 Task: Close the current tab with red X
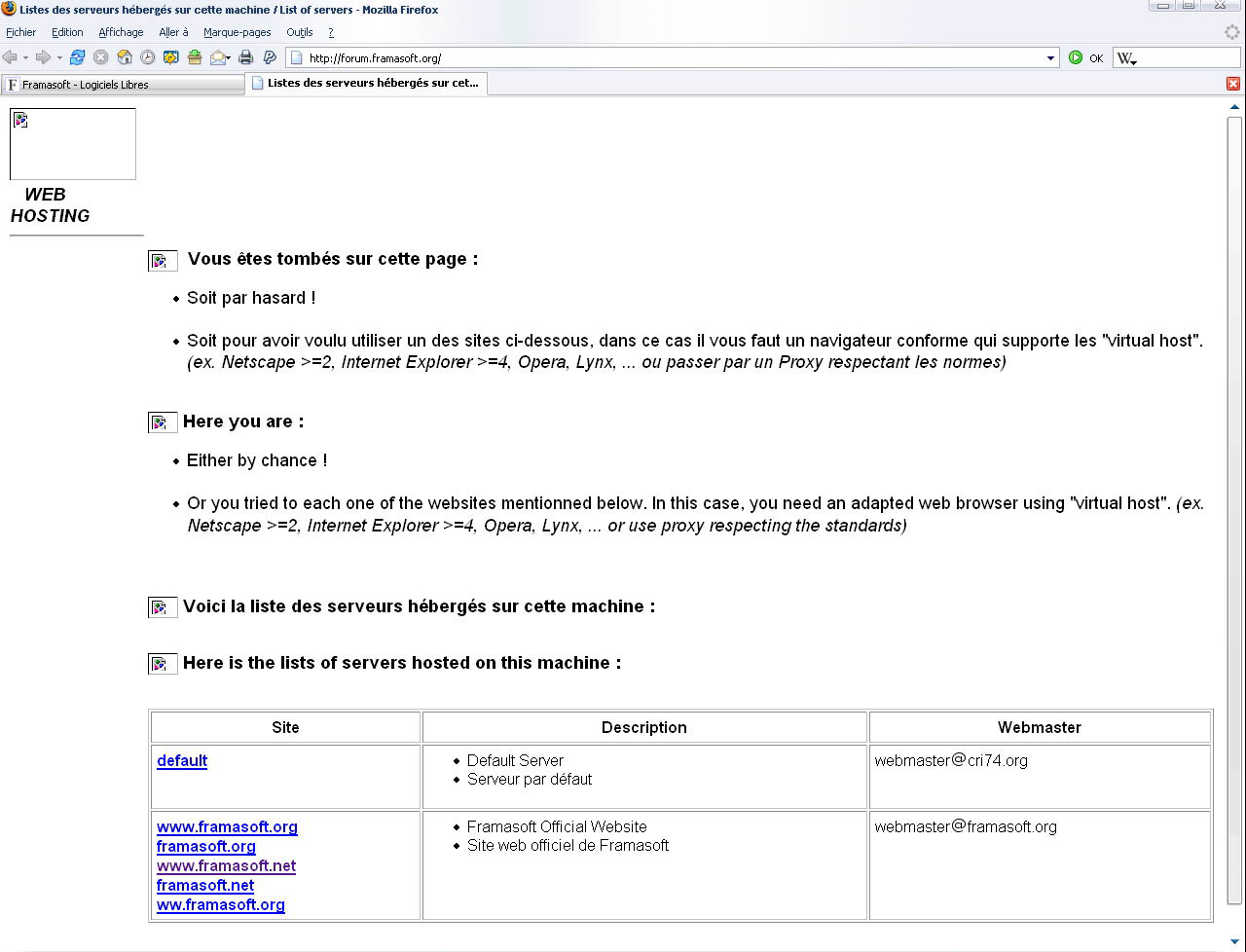(1233, 84)
